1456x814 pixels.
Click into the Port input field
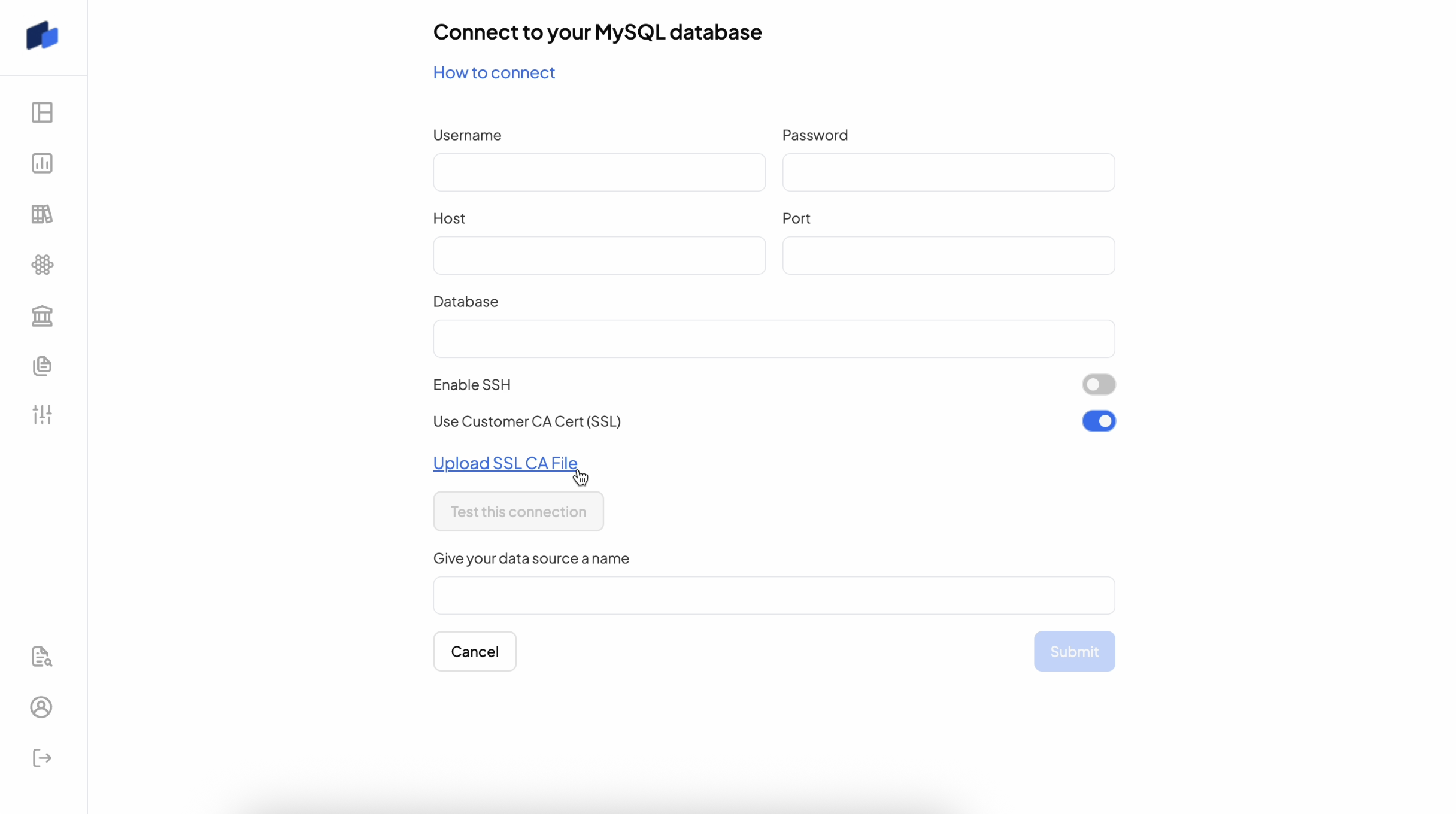coord(948,256)
